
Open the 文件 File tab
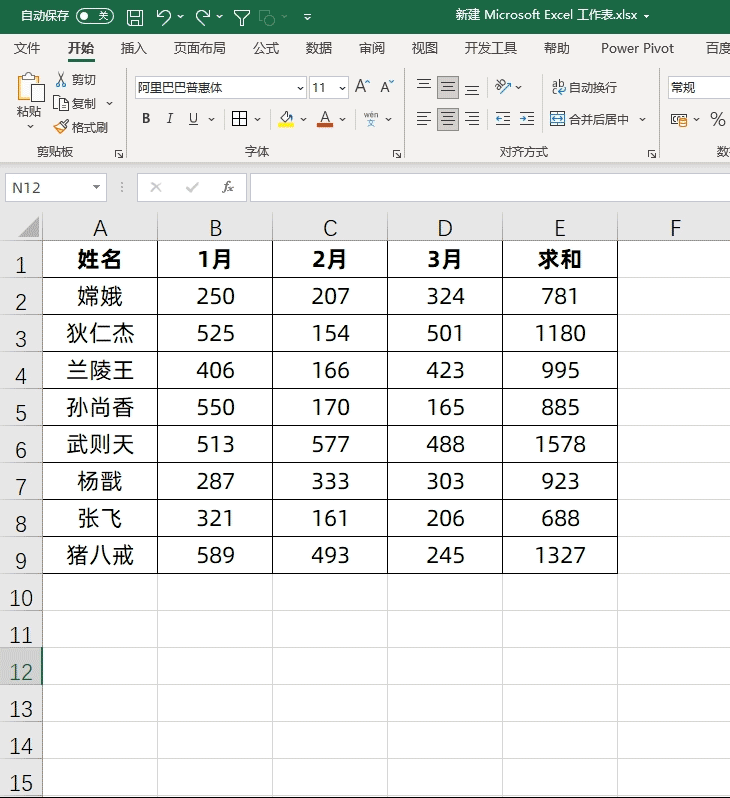[26, 48]
